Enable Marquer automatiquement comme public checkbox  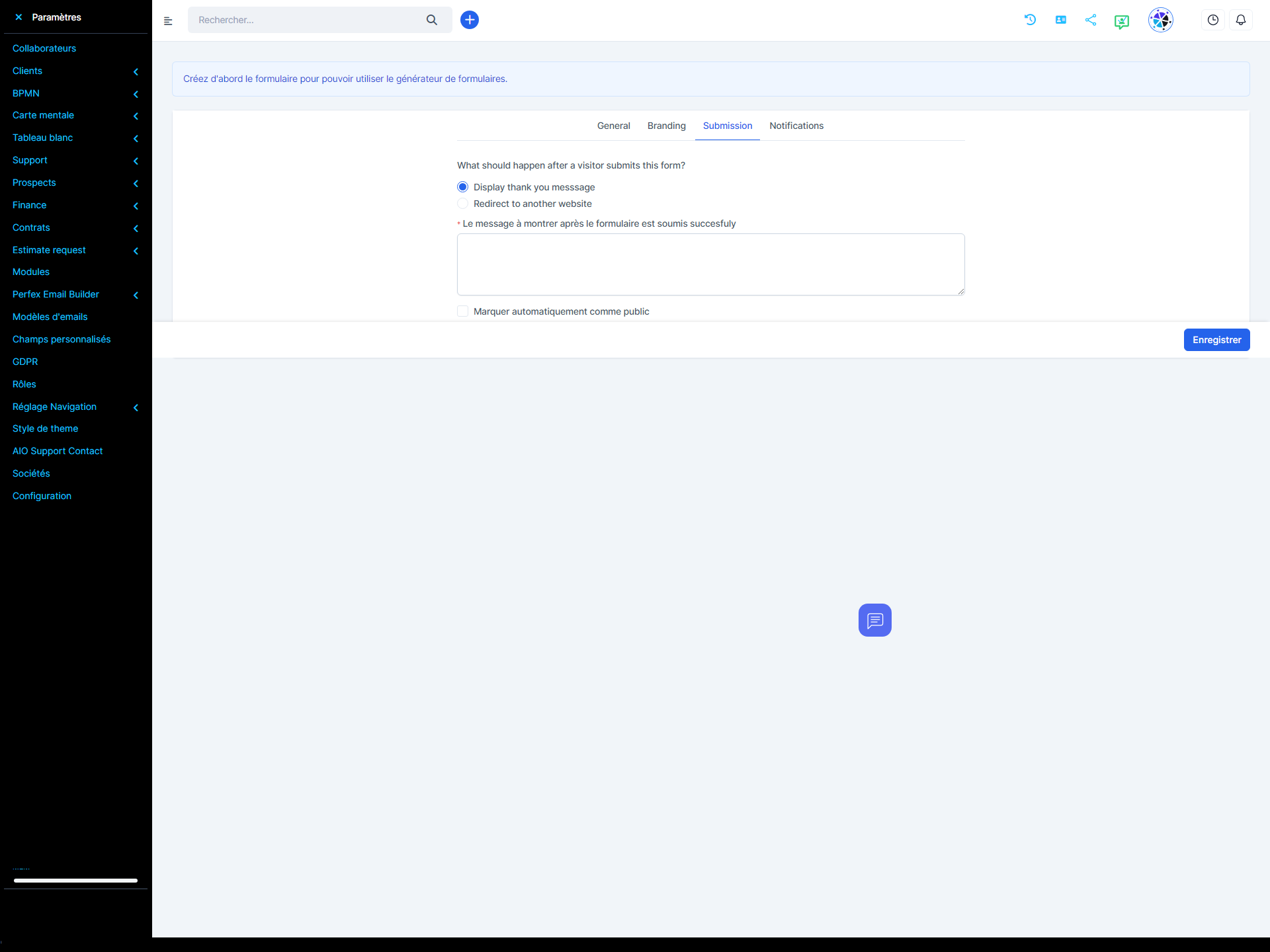(463, 311)
